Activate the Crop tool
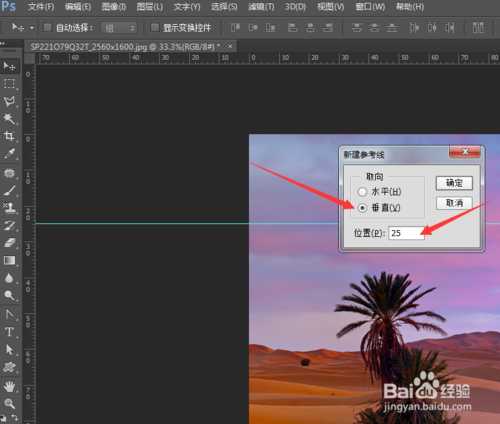The height and width of the screenshot is (424, 500). click(x=9, y=136)
